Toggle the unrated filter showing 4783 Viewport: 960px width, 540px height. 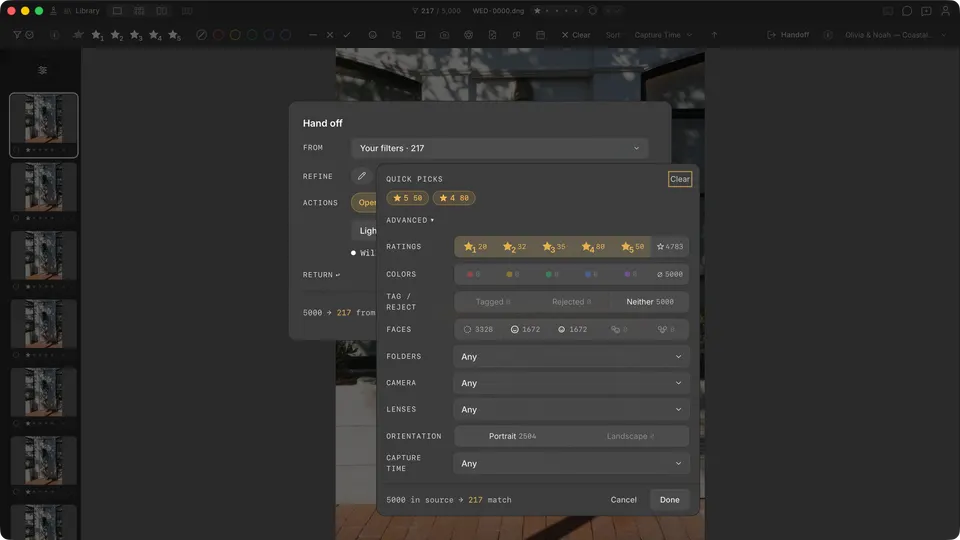670,247
